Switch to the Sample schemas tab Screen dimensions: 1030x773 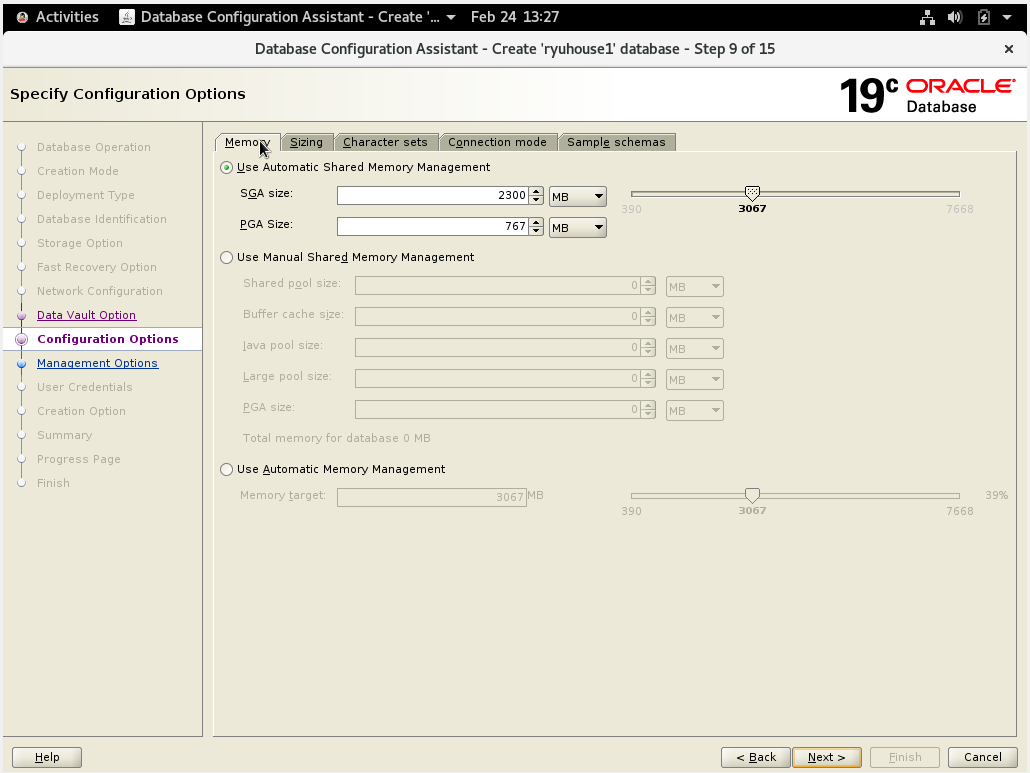(616, 142)
